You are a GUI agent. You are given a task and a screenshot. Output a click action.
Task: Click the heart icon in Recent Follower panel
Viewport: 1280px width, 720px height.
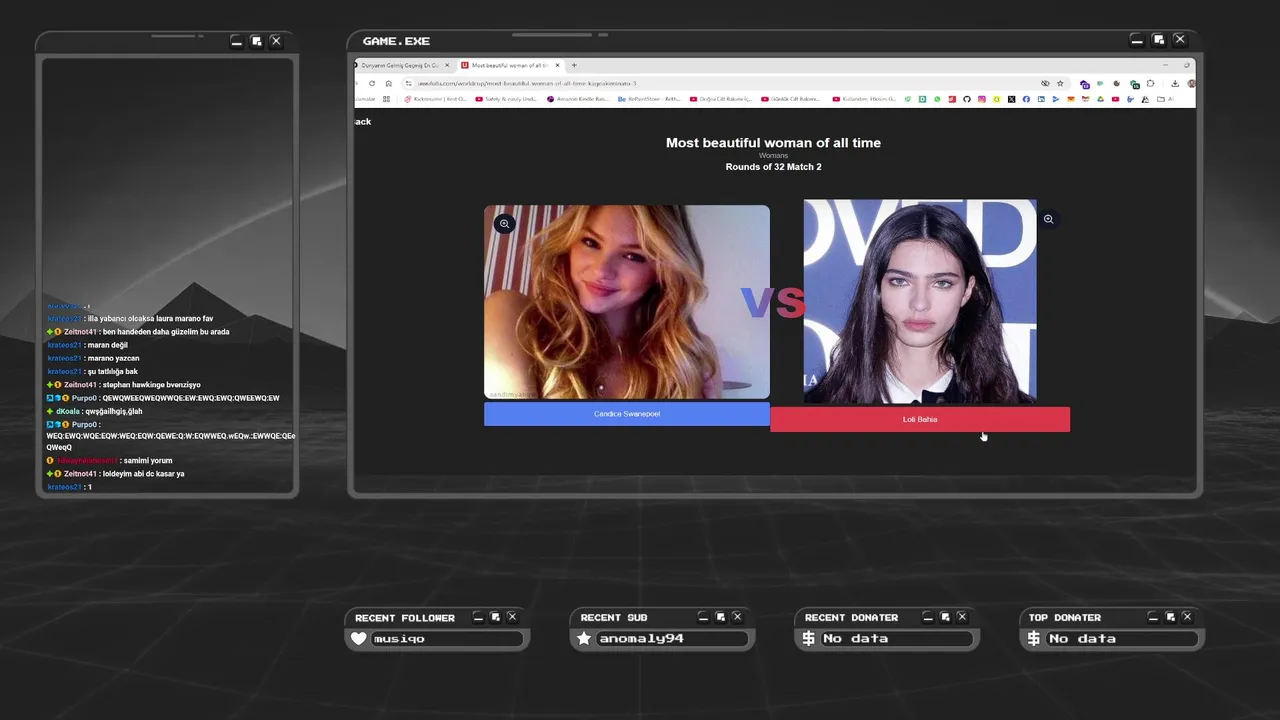click(x=359, y=638)
